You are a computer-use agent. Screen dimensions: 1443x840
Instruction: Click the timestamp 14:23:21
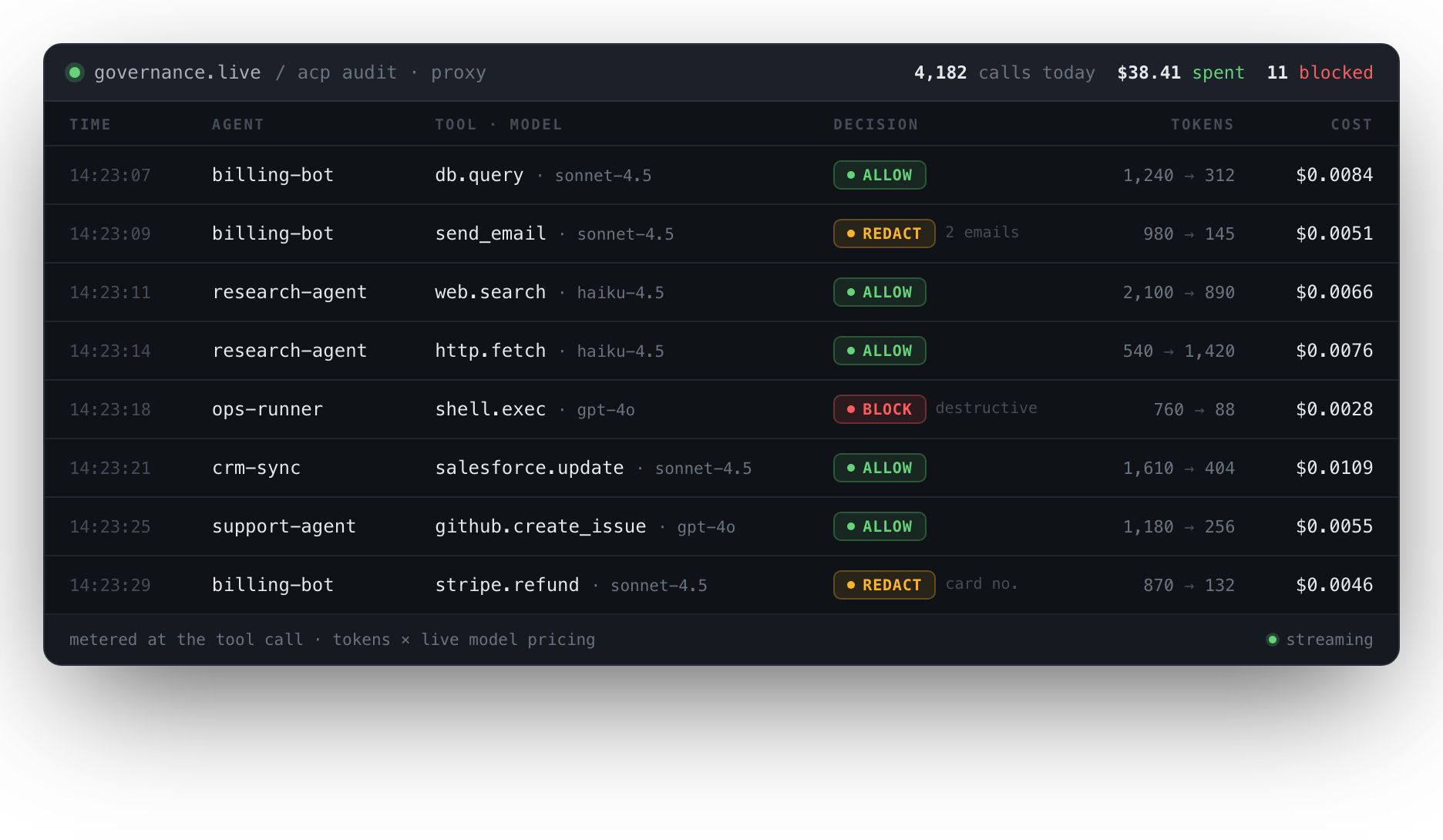pyautogui.click(x=110, y=469)
